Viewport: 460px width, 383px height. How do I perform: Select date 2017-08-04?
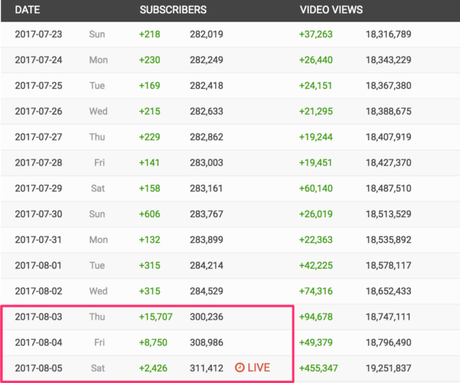[x=38, y=342]
